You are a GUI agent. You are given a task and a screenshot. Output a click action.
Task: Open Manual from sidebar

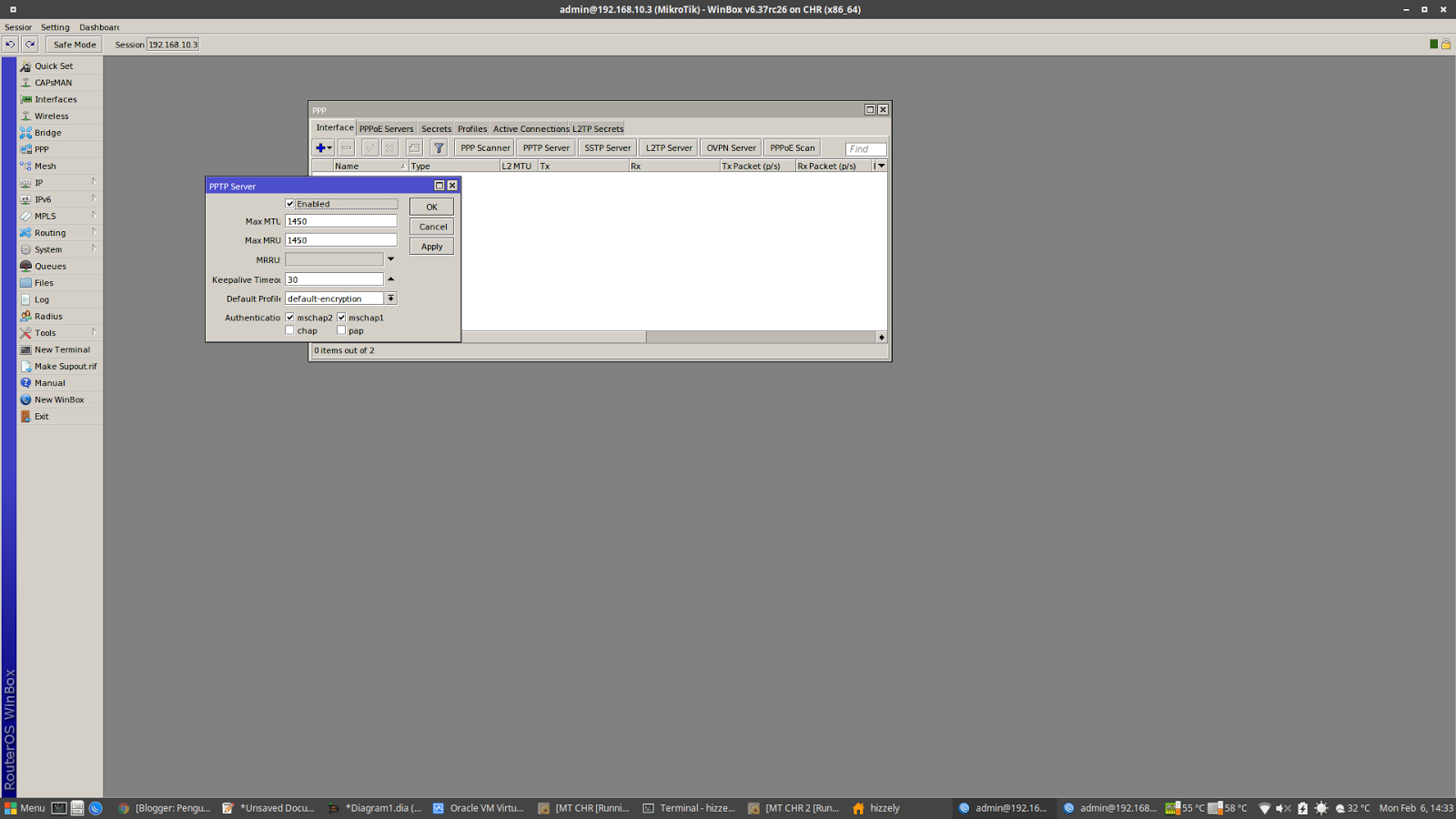coord(60,383)
